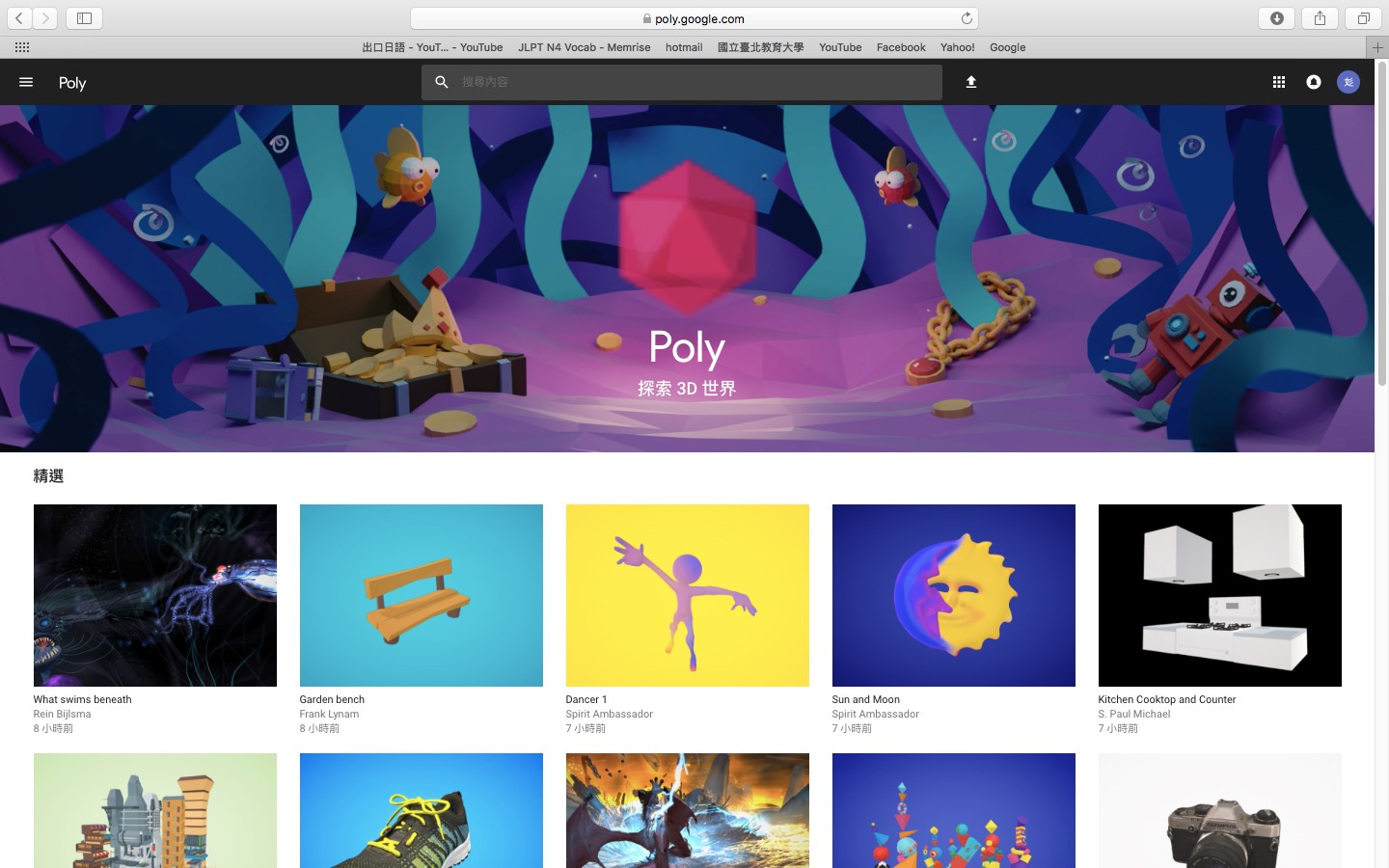Click the Garden bench title
This screenshot has height=868, width=1389.
click(332, 700)
